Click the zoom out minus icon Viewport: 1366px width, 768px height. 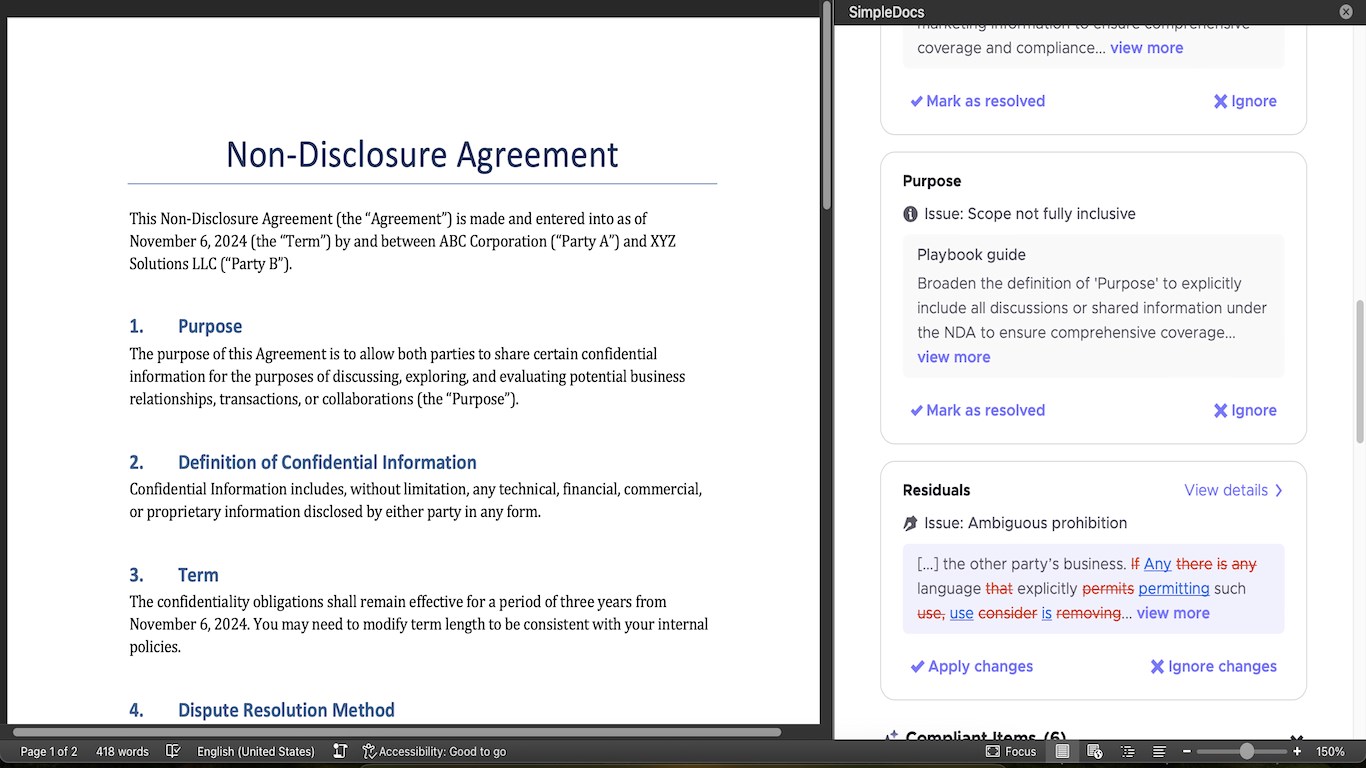point(1187,751)
